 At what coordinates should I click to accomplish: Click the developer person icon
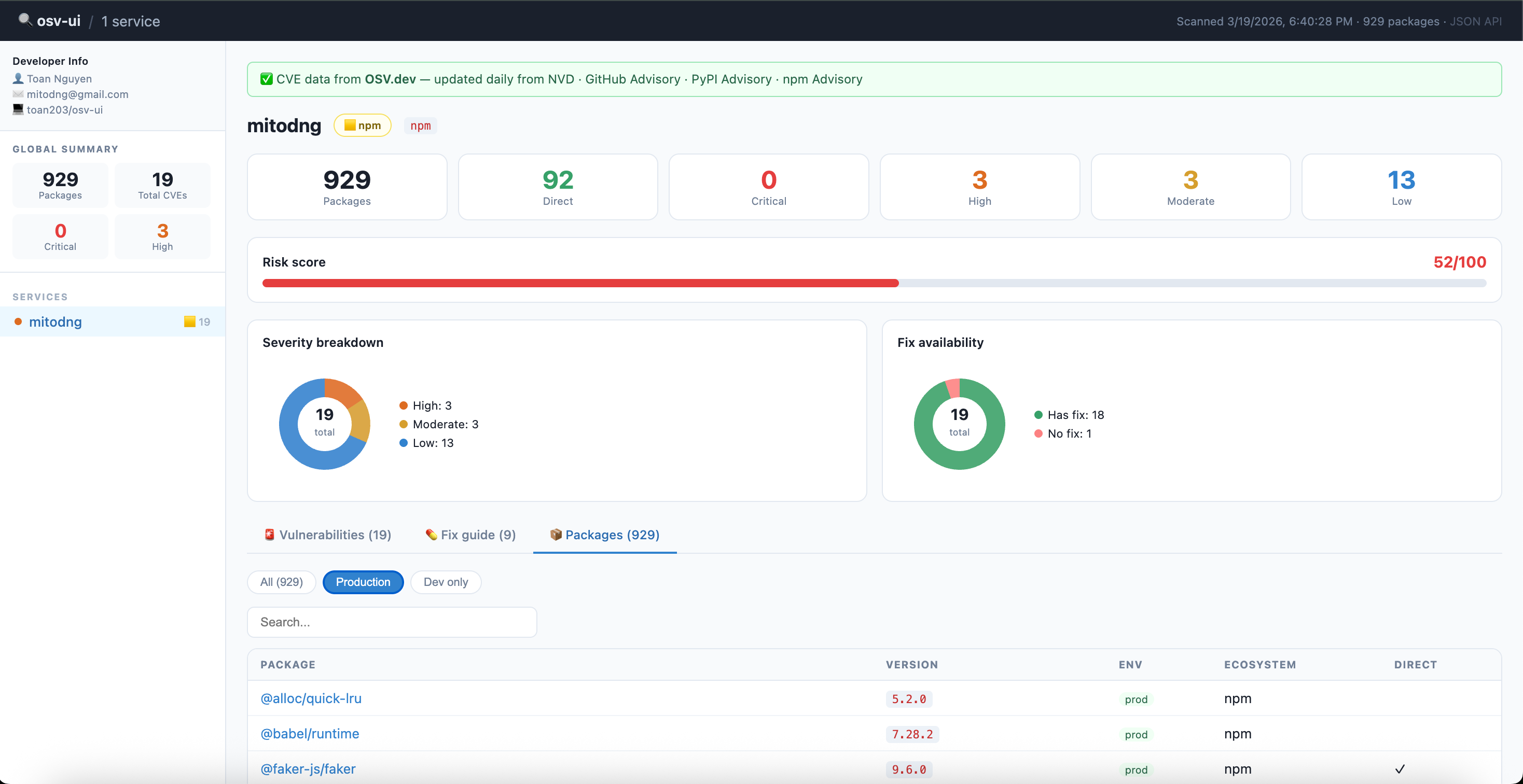click(x=18, y=79)
